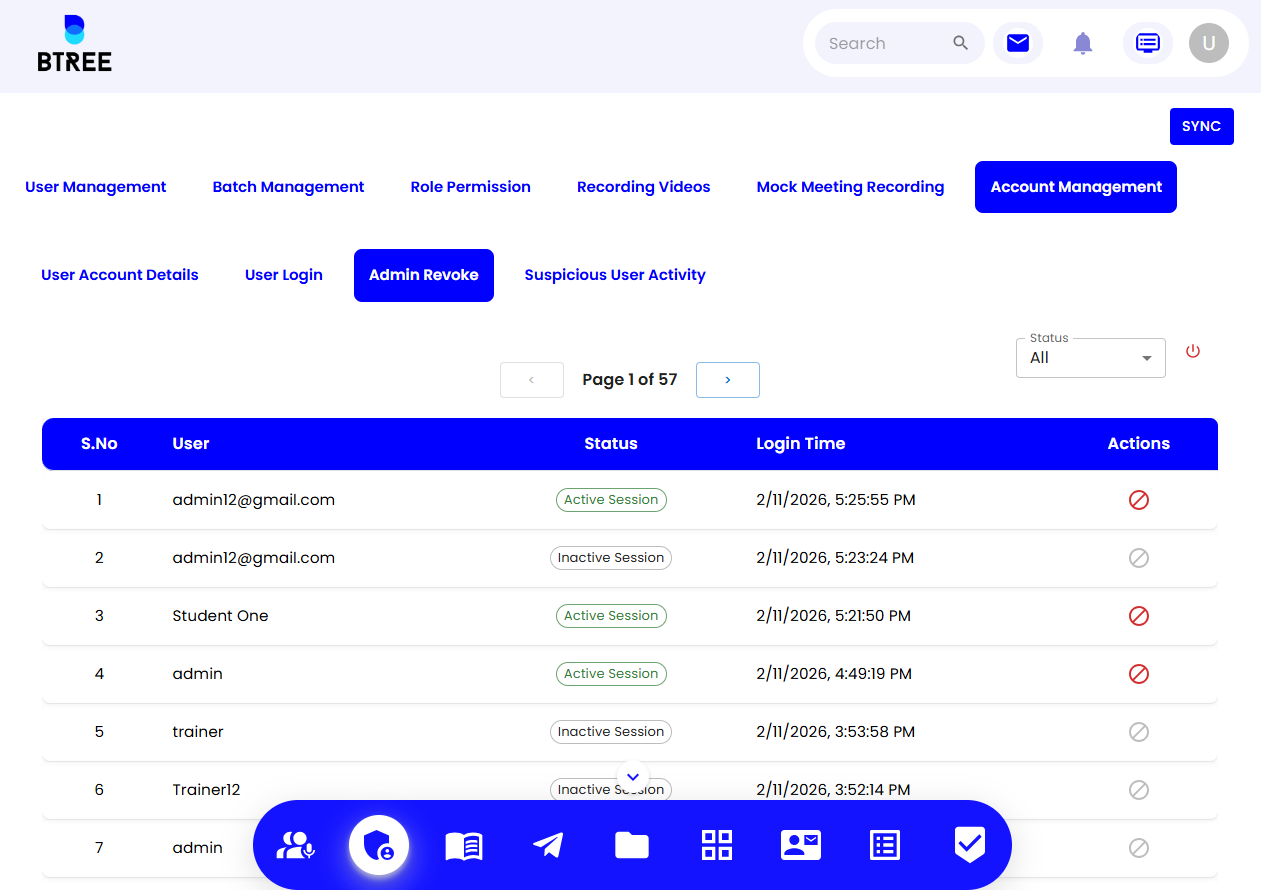Click the revoke icon in row 7
Screen dimensions: 1261x890
[1139, 848]
